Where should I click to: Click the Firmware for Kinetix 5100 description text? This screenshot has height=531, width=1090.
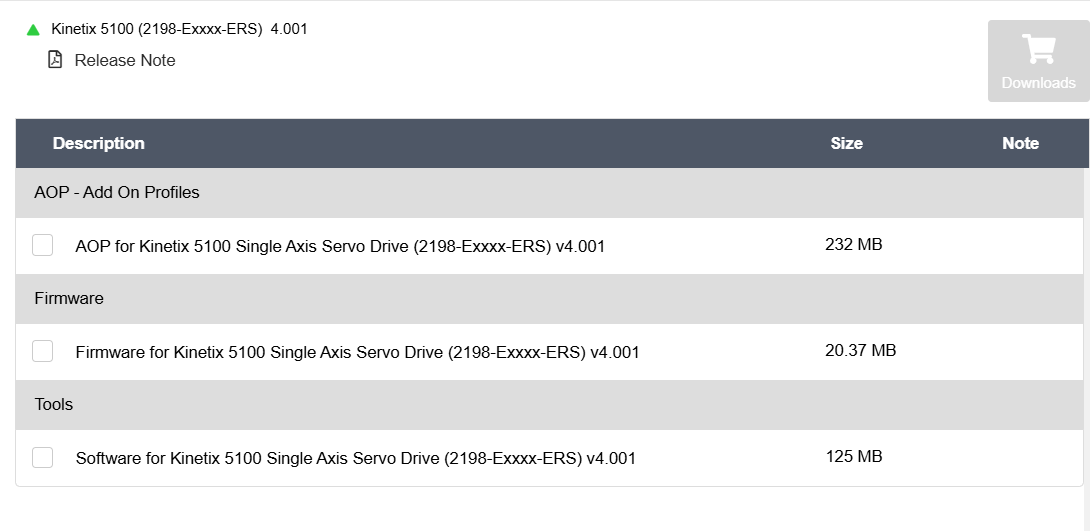coord(357,352)
